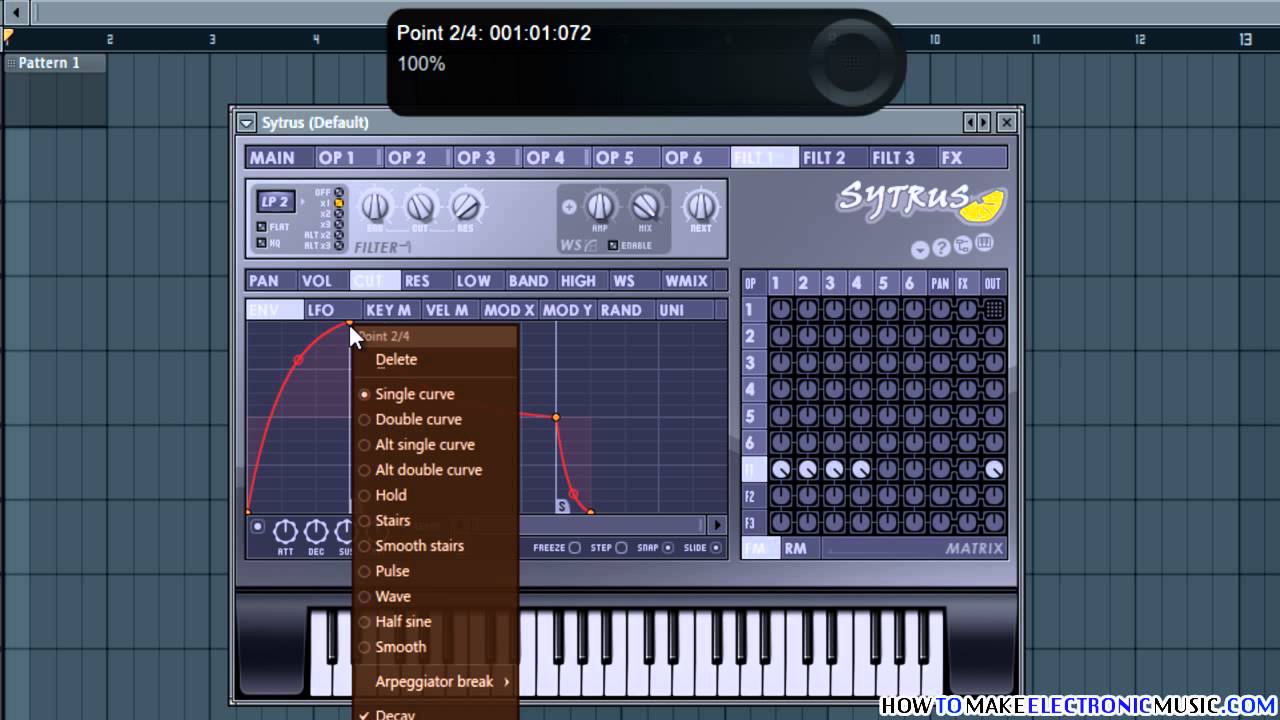Screen dimensions: 1280x720
Task: Click the waveshaper plus icon beside AMP knob
Action: click(569, 207)
